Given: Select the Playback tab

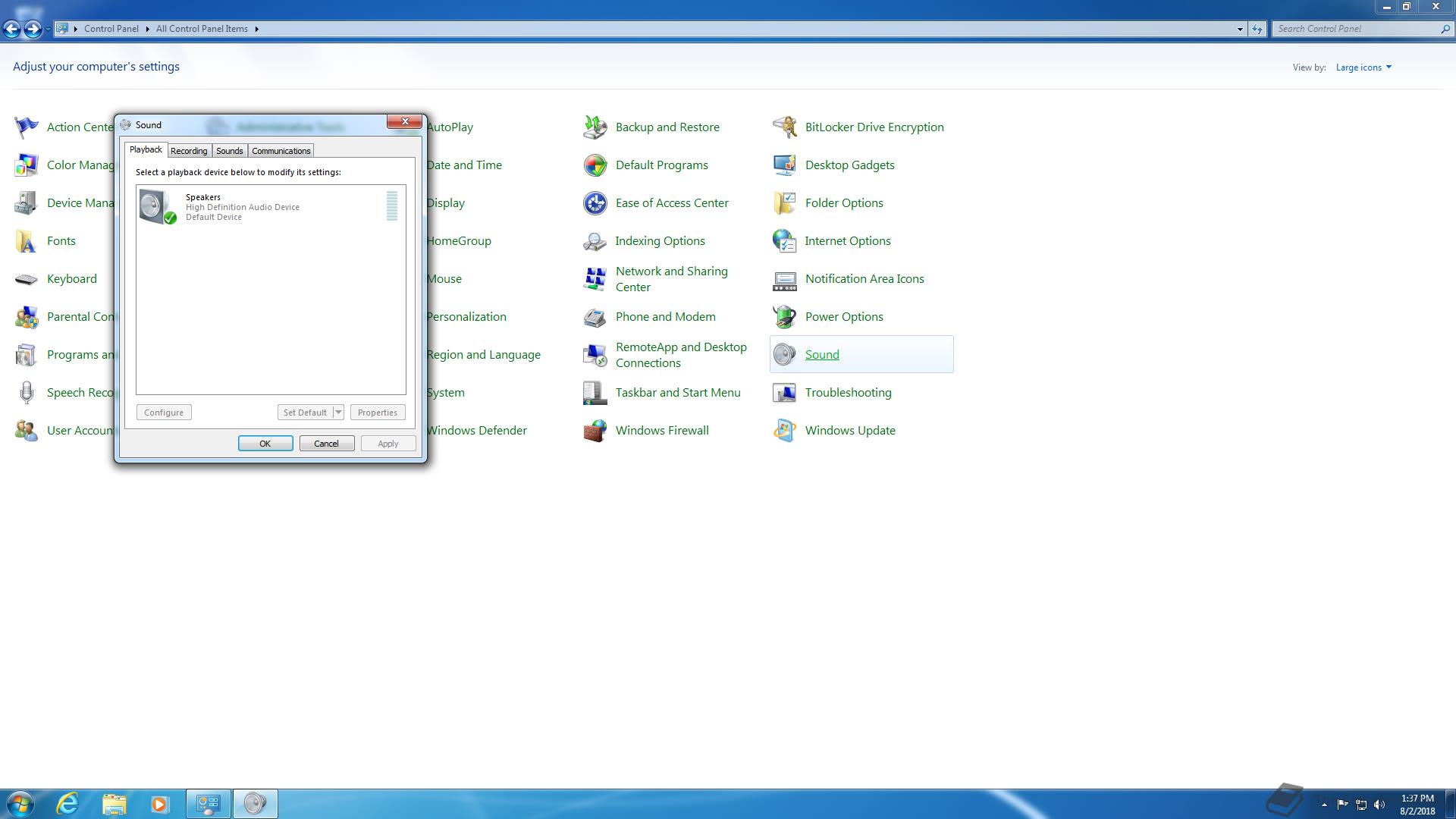Looking at the screenshot, I should (x=146, y=149).
